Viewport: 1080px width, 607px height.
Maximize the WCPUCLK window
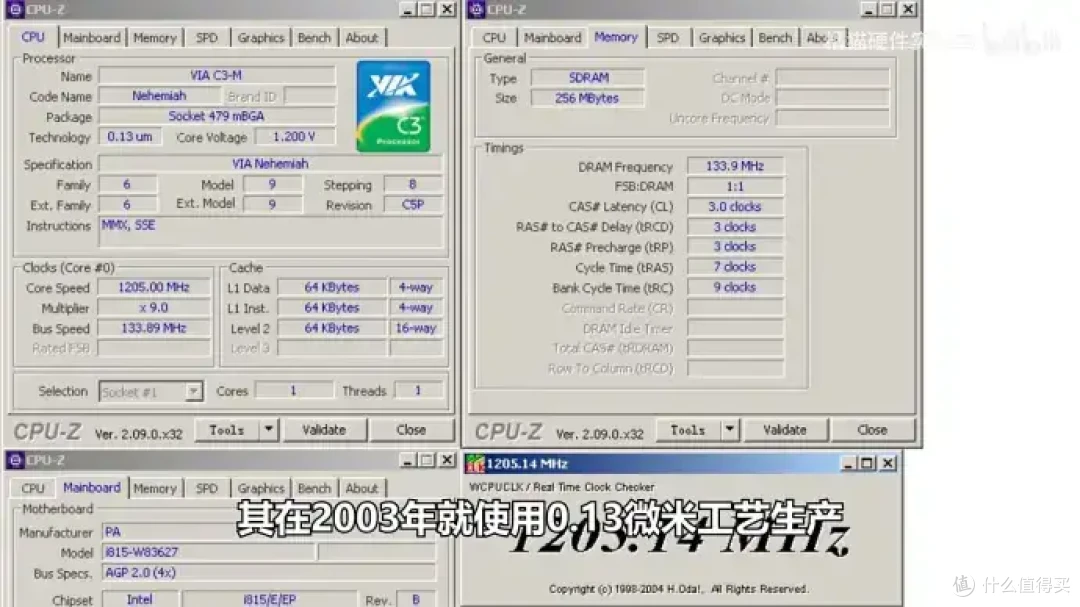868,464
